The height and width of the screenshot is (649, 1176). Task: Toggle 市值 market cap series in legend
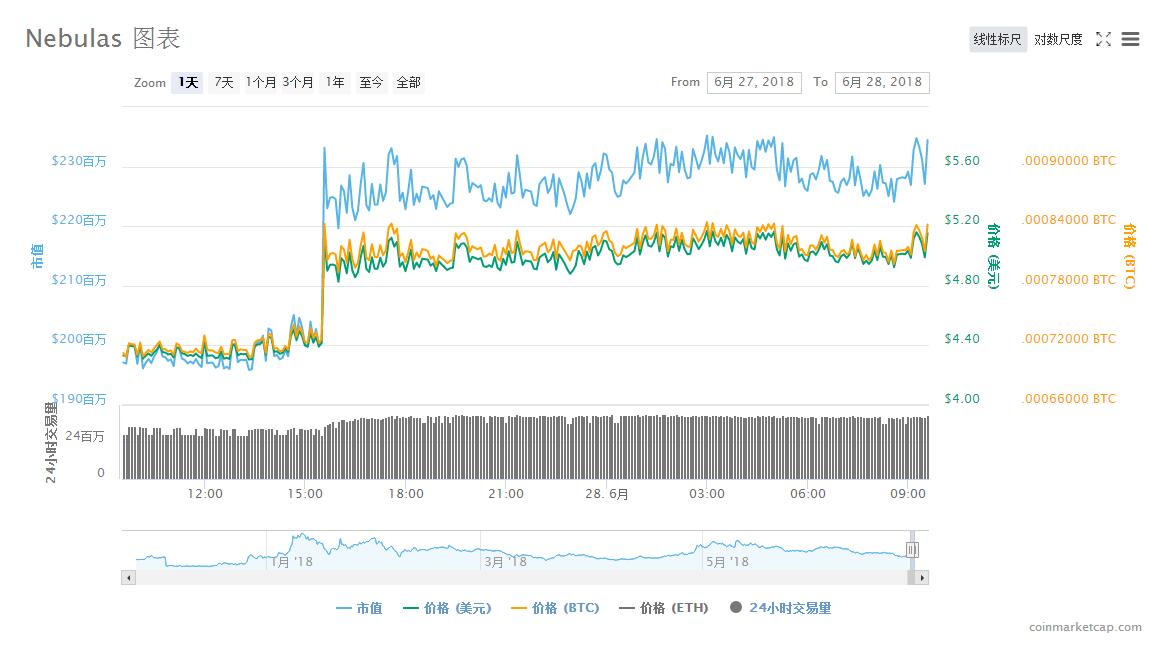(359, 608)
